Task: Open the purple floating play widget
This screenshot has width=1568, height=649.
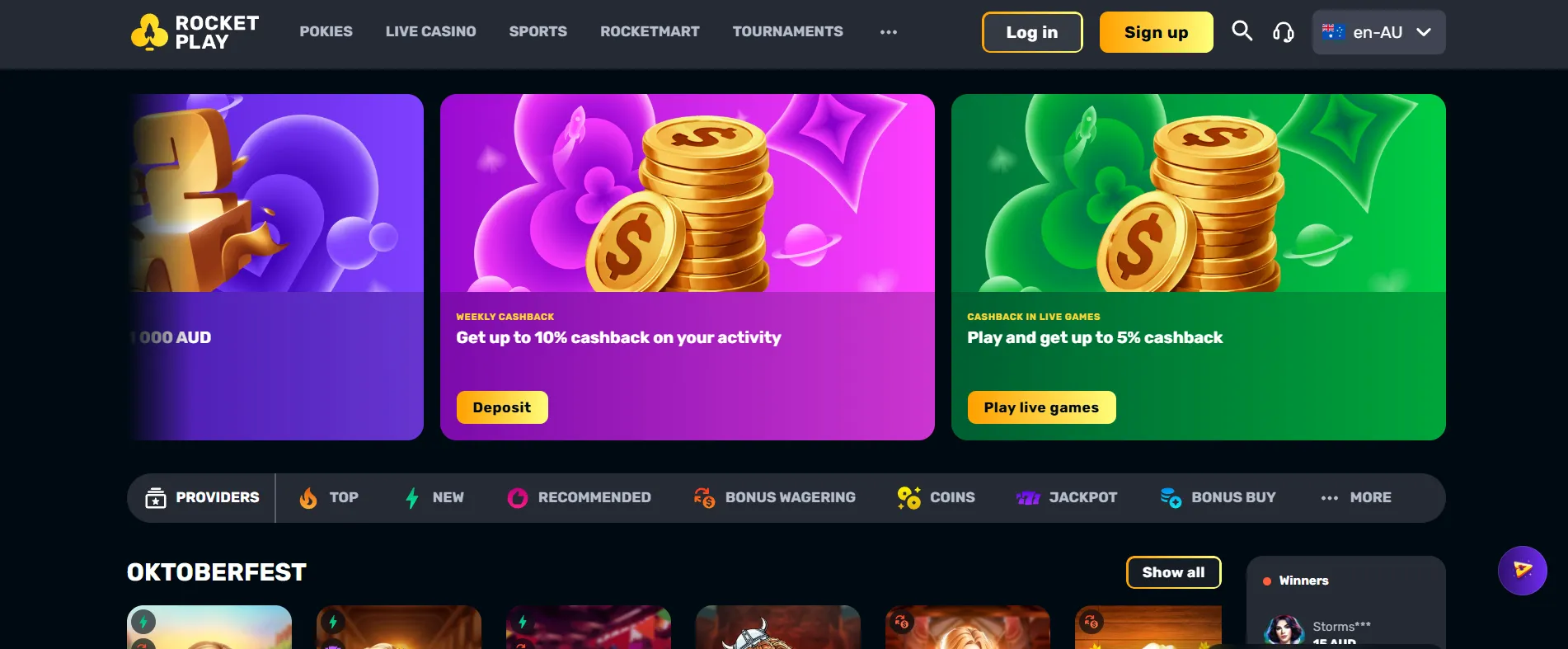Action: (1522, 571)
